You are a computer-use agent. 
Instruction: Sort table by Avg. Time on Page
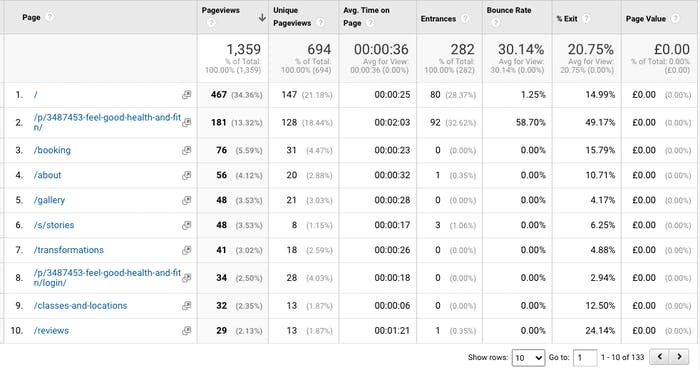pos(366,17)
